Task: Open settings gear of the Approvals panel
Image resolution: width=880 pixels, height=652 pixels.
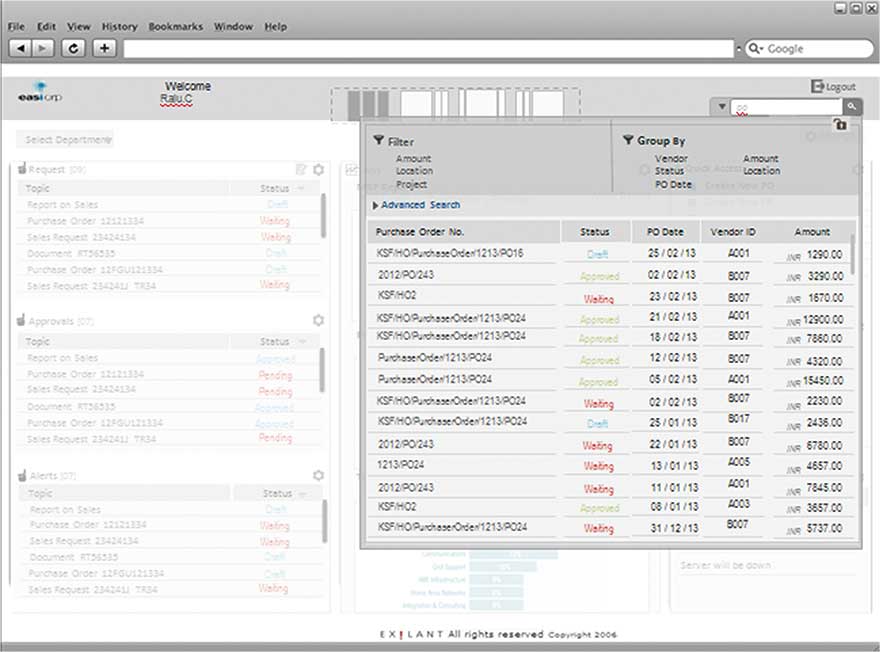Action: [318, 321]
